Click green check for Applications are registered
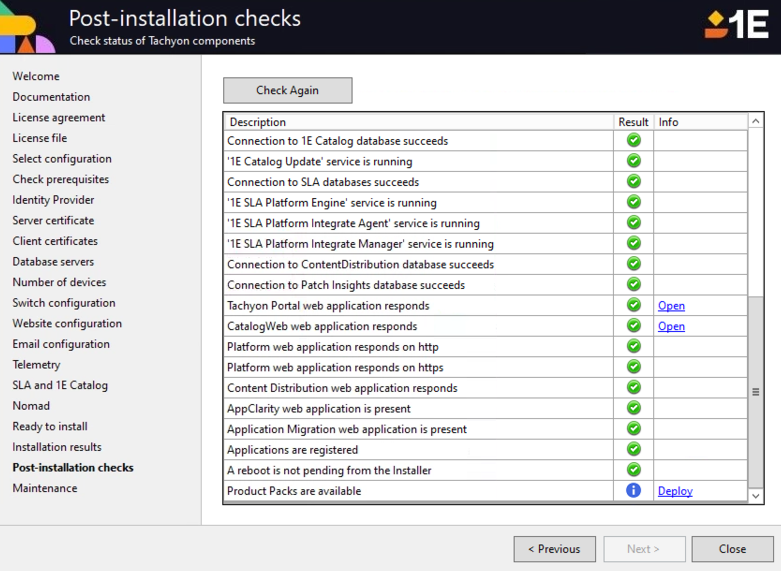 click(x=633, y=450)
